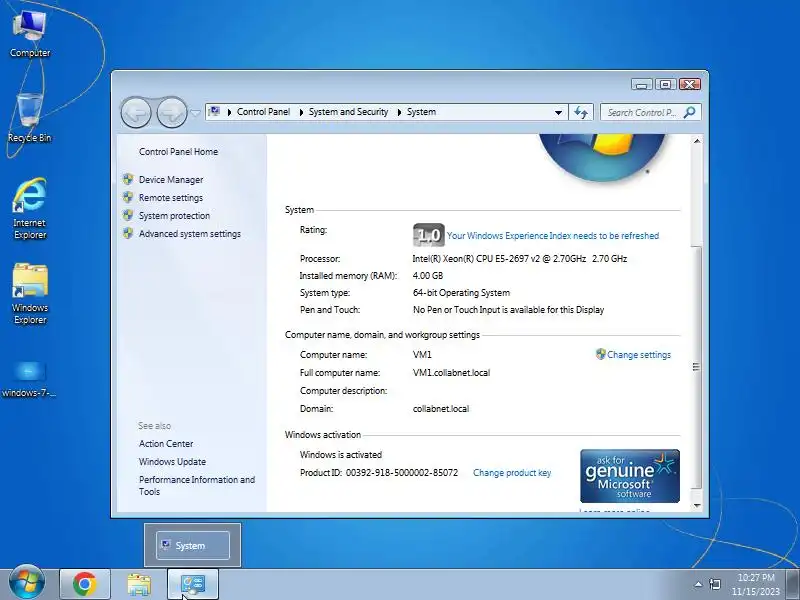Launch Google Chrome from the taskbar
800x600 pixels.
tap(85, 584)
